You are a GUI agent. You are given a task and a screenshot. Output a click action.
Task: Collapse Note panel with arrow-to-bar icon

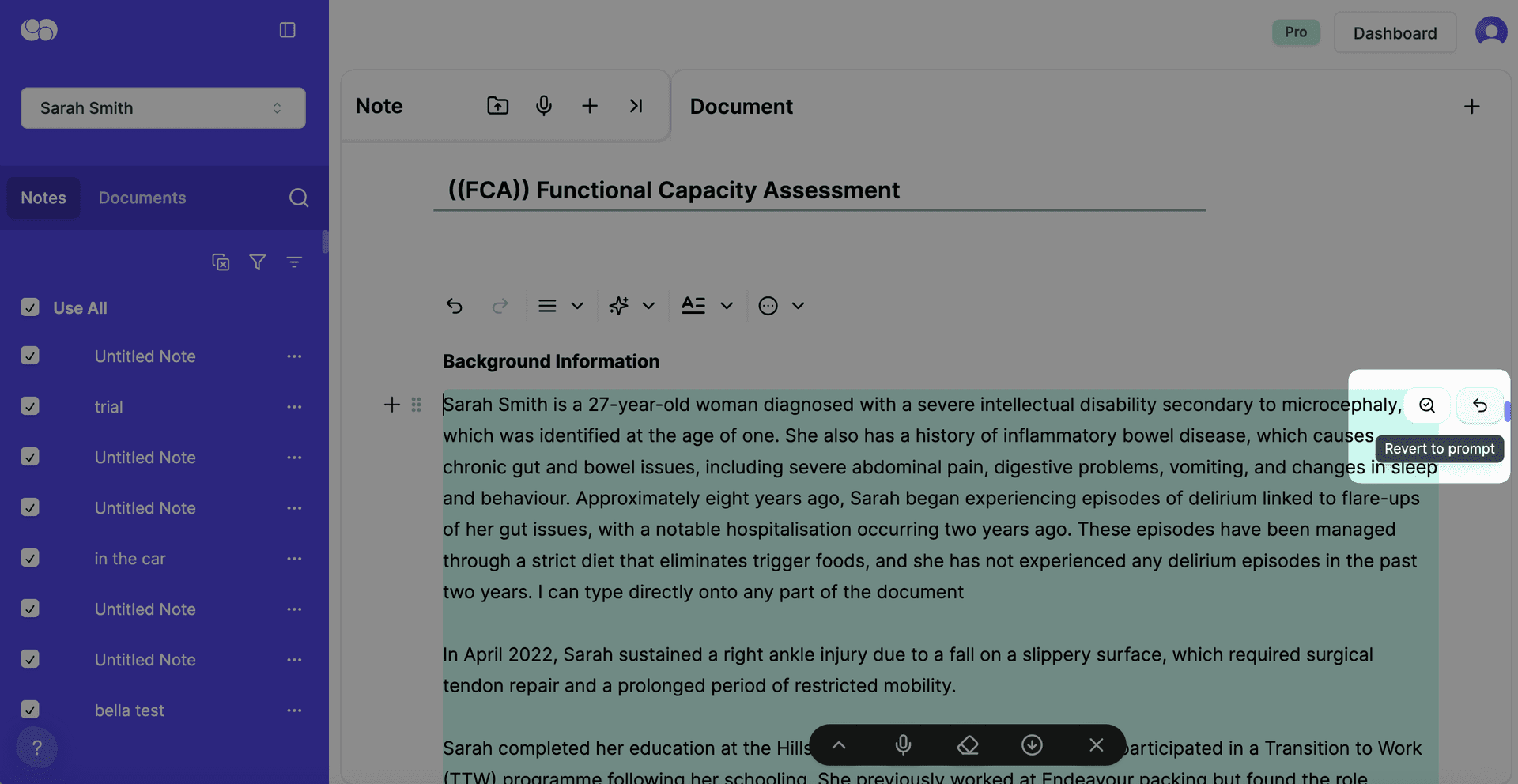click(636, 105)
